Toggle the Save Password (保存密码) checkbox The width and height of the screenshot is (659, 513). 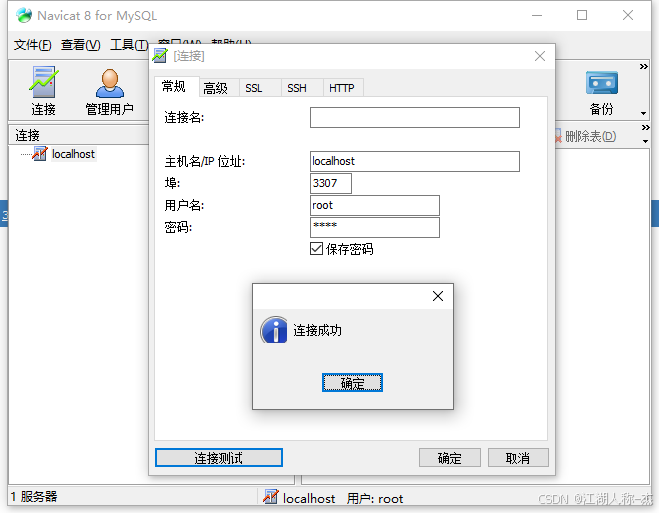(x=316, y=249)
